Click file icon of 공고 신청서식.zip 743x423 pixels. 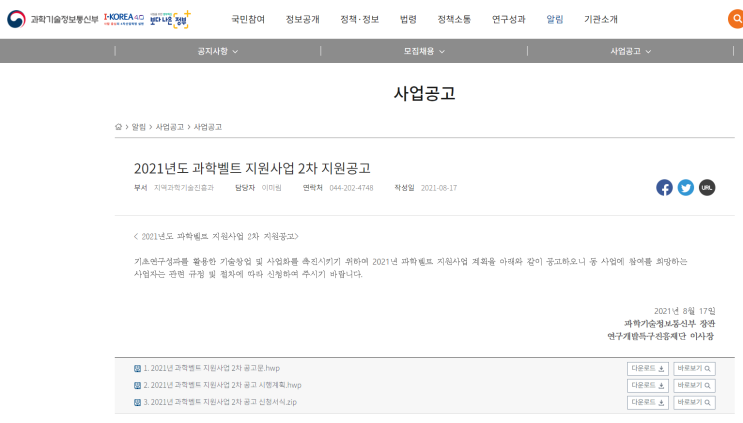pos(137,403)
